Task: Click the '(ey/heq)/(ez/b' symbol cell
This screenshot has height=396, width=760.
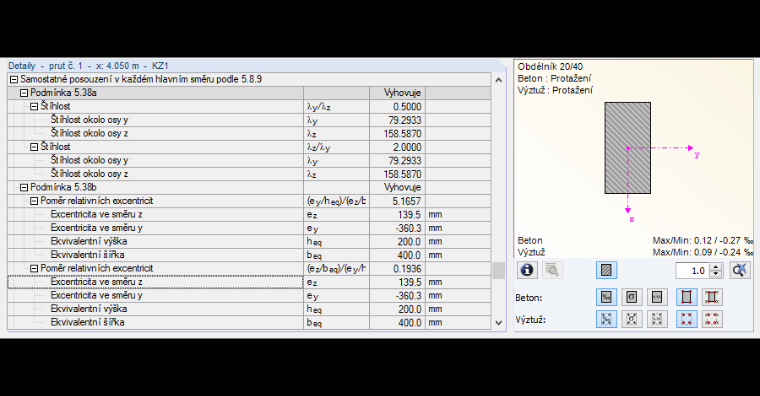Action: pos(336,201)
